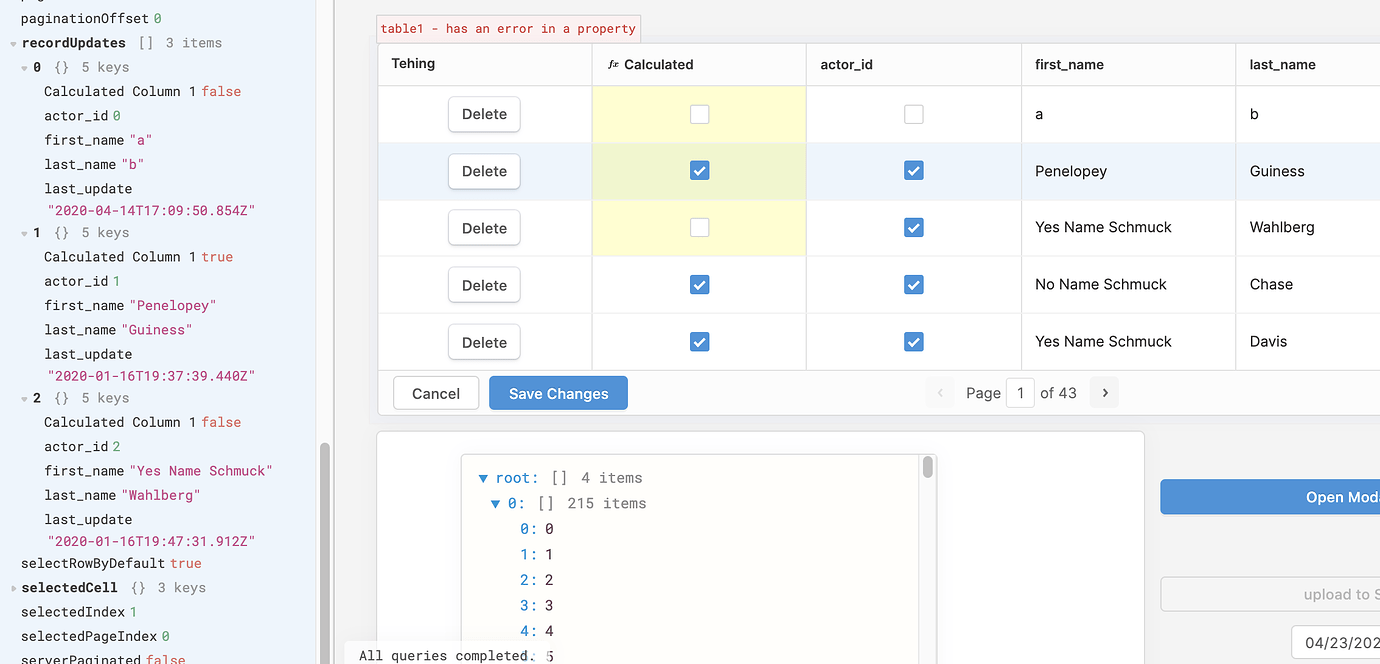Screen dimensions: 1380x664
Task: Click the previous page chevron arrow
Action: pos(940,392)
